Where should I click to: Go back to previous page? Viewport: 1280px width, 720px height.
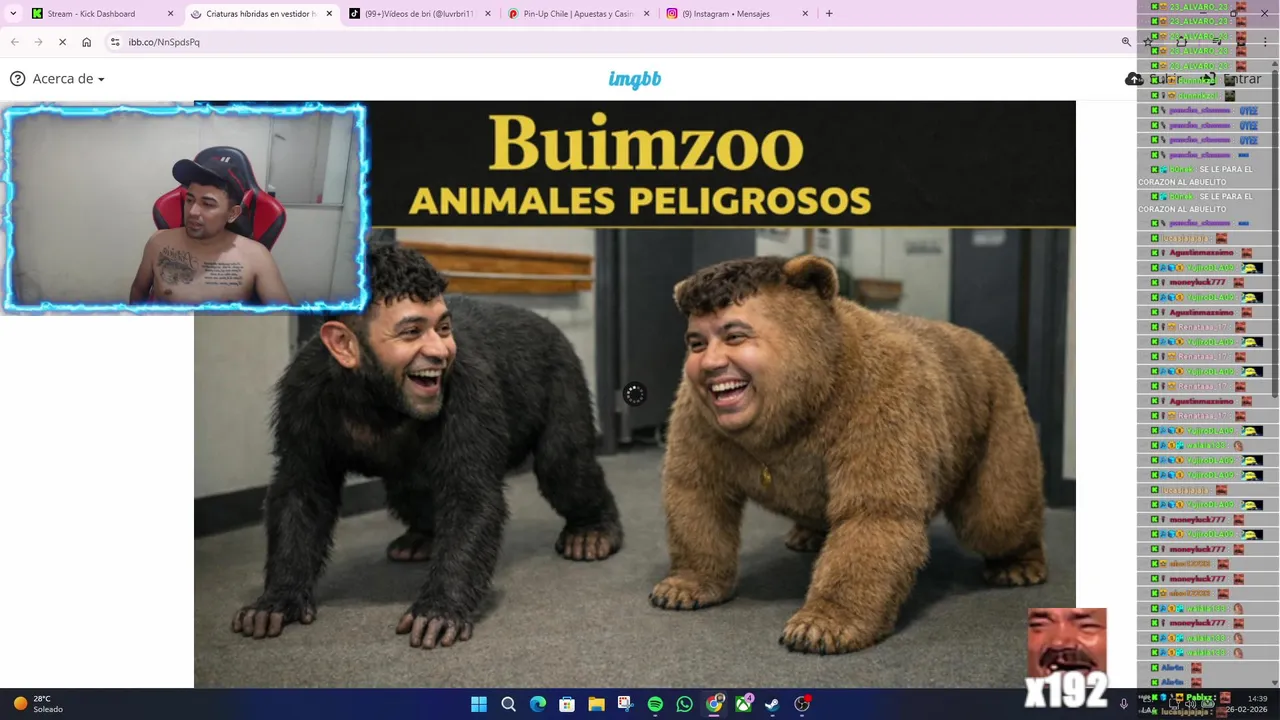pyautogui.click(x=15, y=42)
